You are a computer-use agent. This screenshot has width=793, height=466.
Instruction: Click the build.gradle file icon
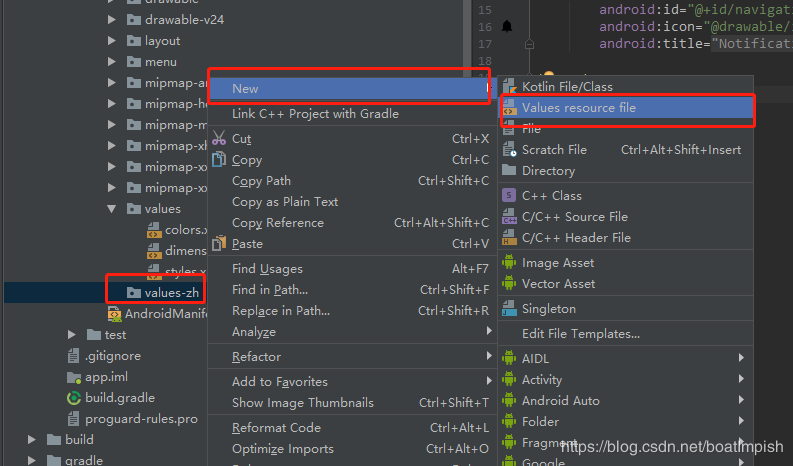[x=74, y=398]
